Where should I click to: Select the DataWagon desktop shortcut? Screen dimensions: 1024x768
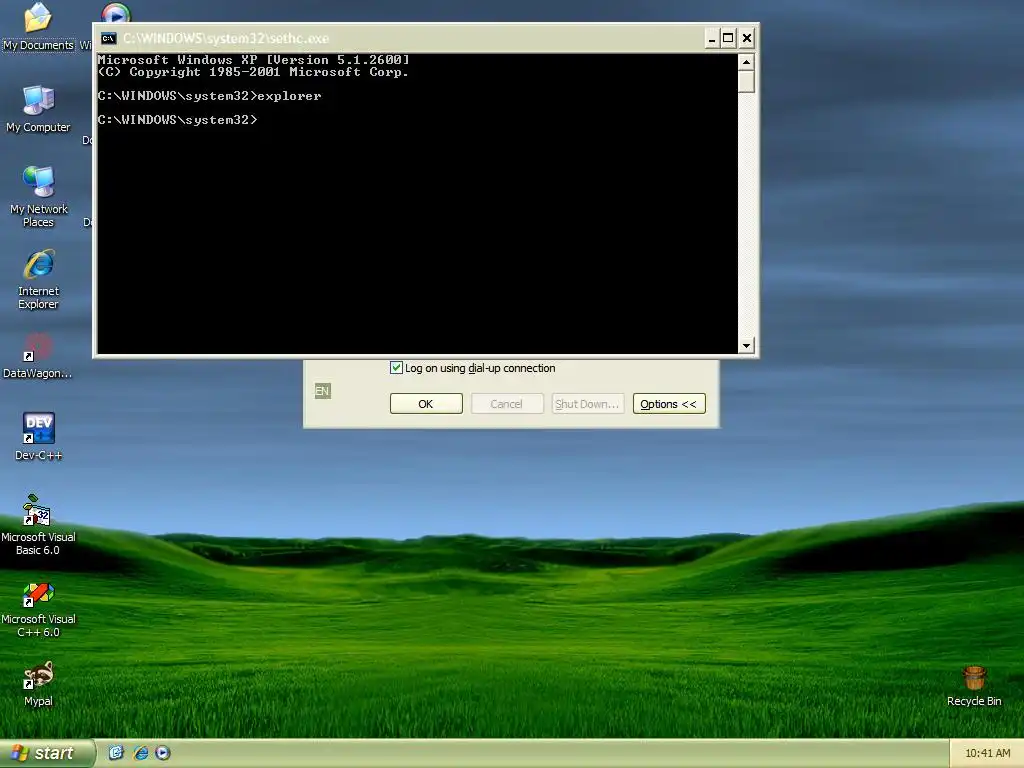coord(37,357)
